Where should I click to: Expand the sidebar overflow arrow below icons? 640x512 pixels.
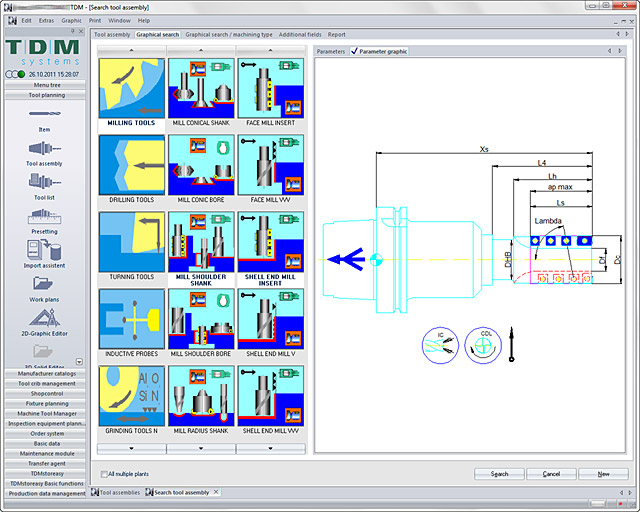point(79,362)
